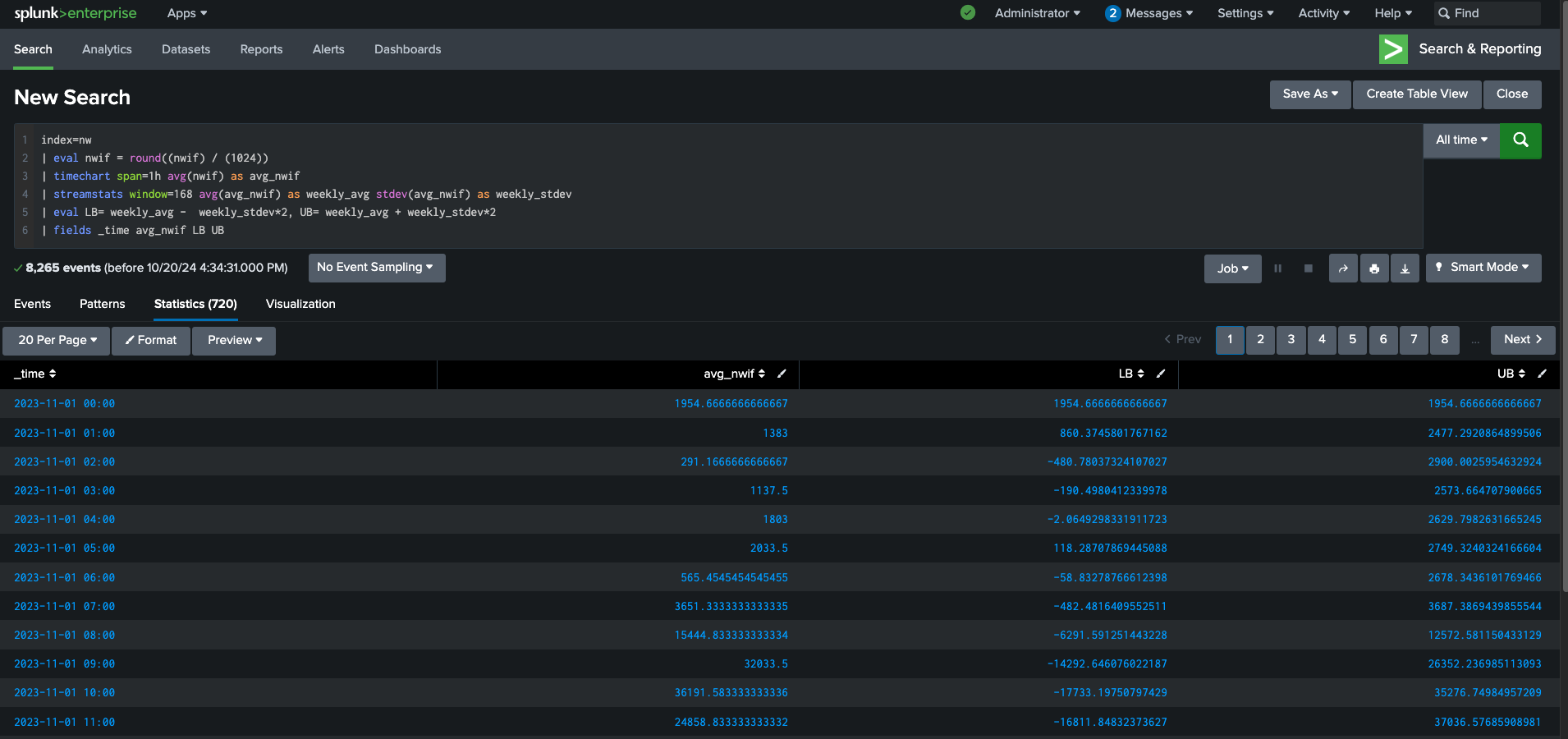The height and width of the screenshot is (739, 1568).
Task: Open the Activity dropdown
Action: (1324, 13)
